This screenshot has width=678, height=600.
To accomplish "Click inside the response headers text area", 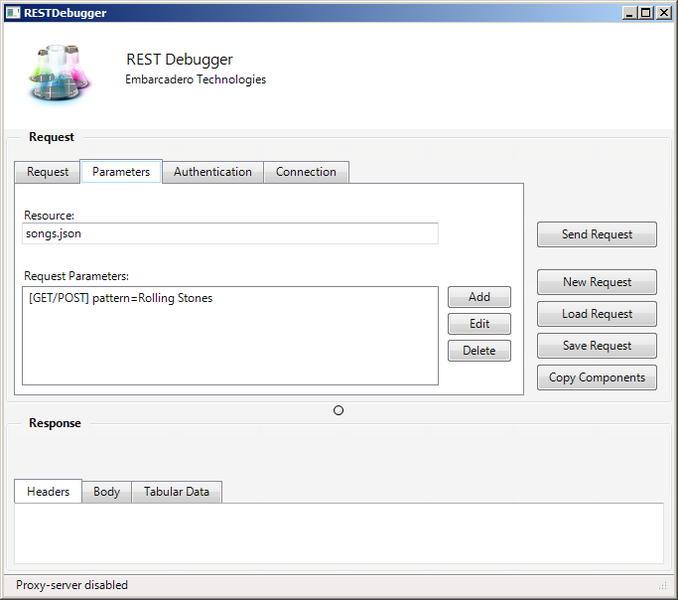I will [339, 533].
